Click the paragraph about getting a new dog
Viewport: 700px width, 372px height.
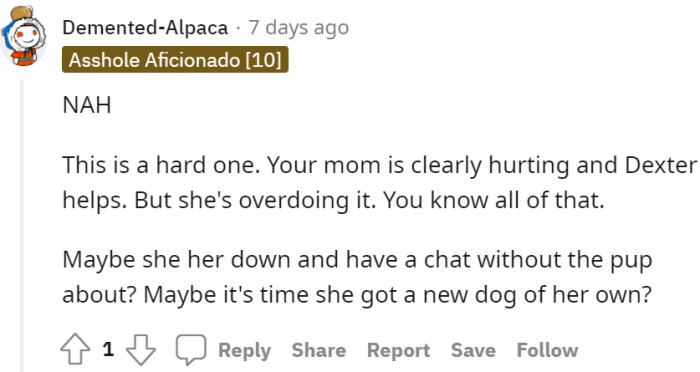tap(357, 277)
